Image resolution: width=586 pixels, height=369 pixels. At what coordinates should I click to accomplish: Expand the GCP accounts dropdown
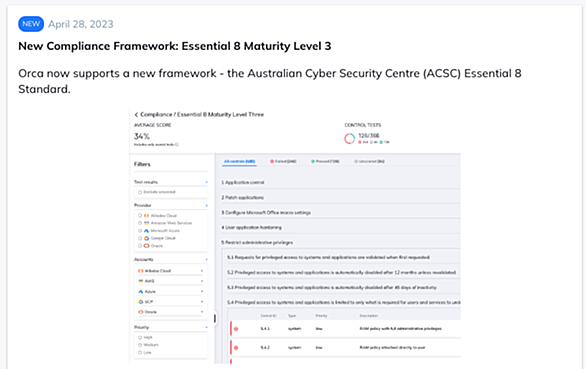pos(202,301)
